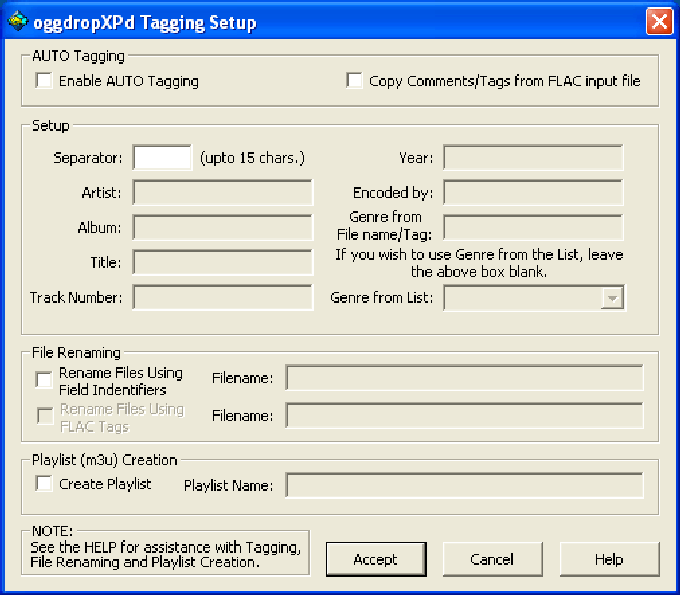Screen dimensions: 680x595
Task: Click the Album field
Action: pos(222,227)
